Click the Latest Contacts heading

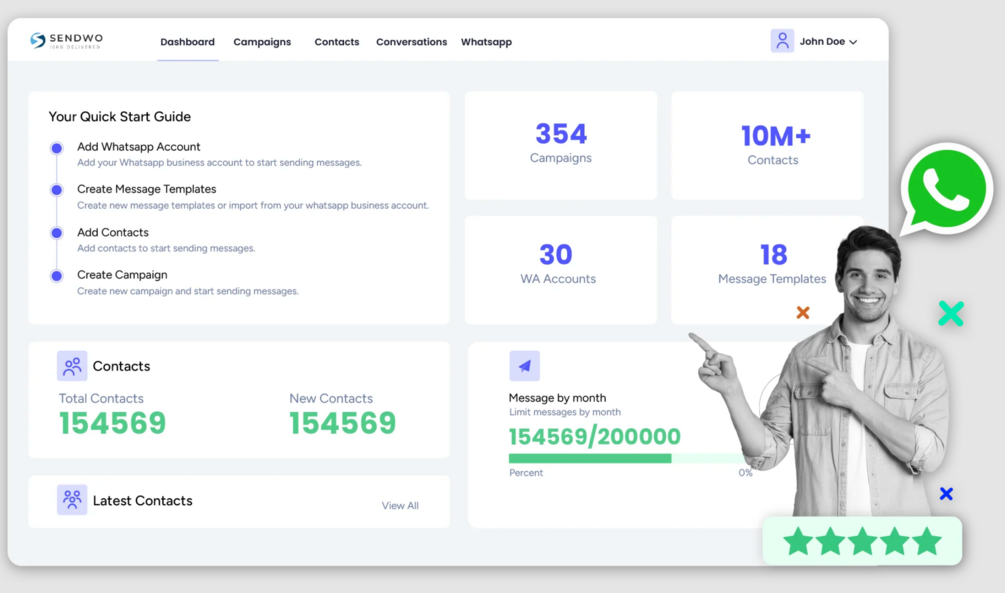[x=142, y=501]
